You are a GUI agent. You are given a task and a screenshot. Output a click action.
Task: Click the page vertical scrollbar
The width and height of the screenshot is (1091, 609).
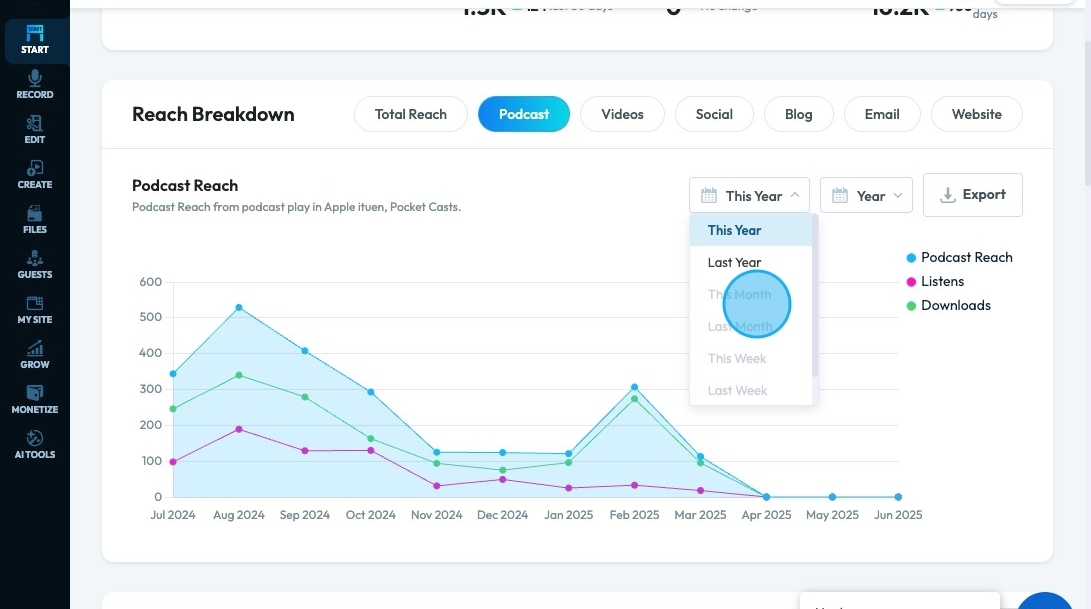[x=1087, y=111]
